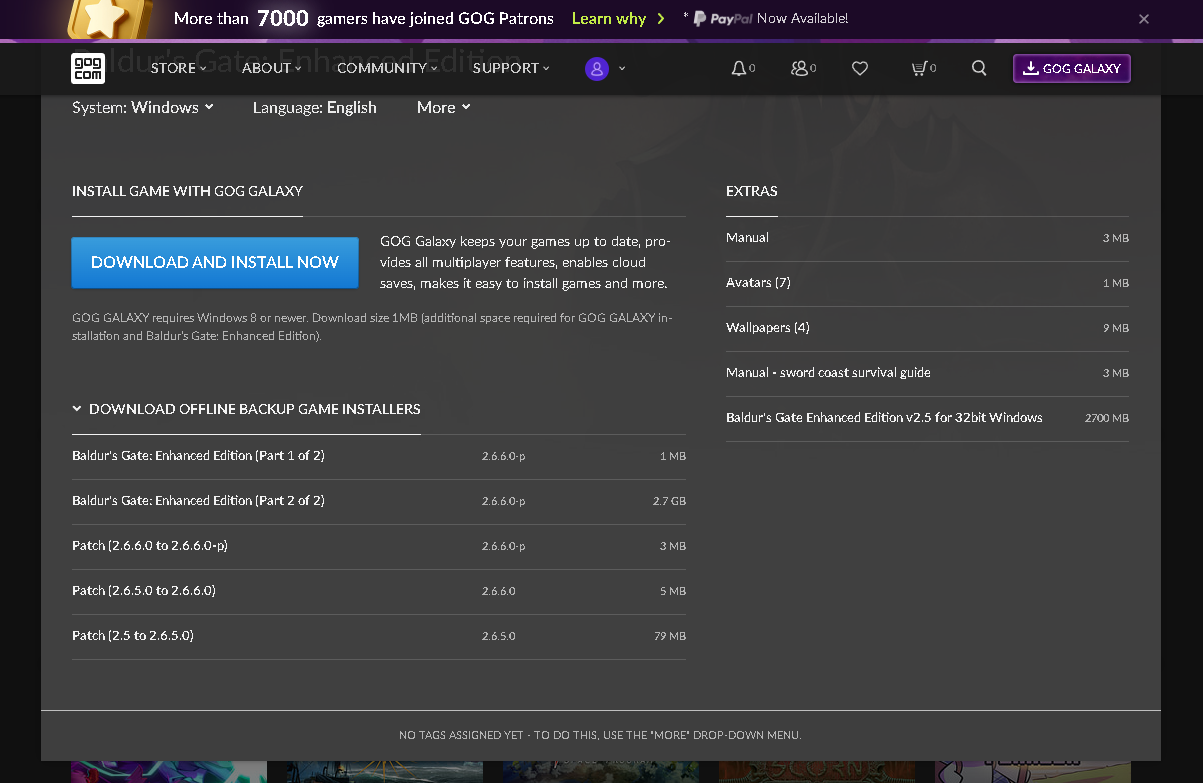
Task: Click the 2.6.6.0 version of second patch
Action: (498, 591)
